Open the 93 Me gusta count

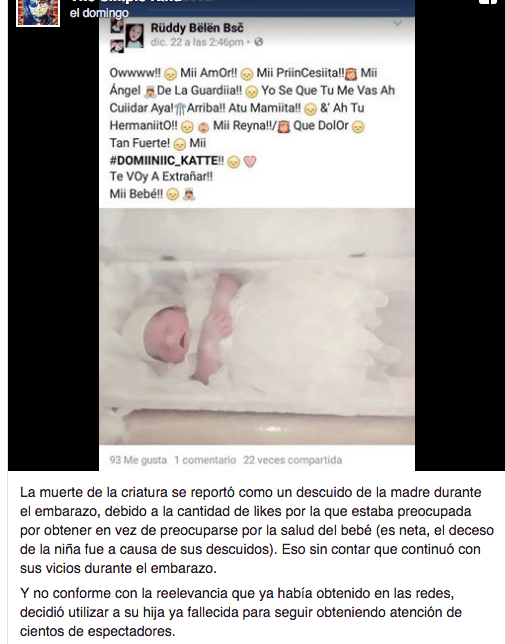pyautogui.click(x=138, y=460)
